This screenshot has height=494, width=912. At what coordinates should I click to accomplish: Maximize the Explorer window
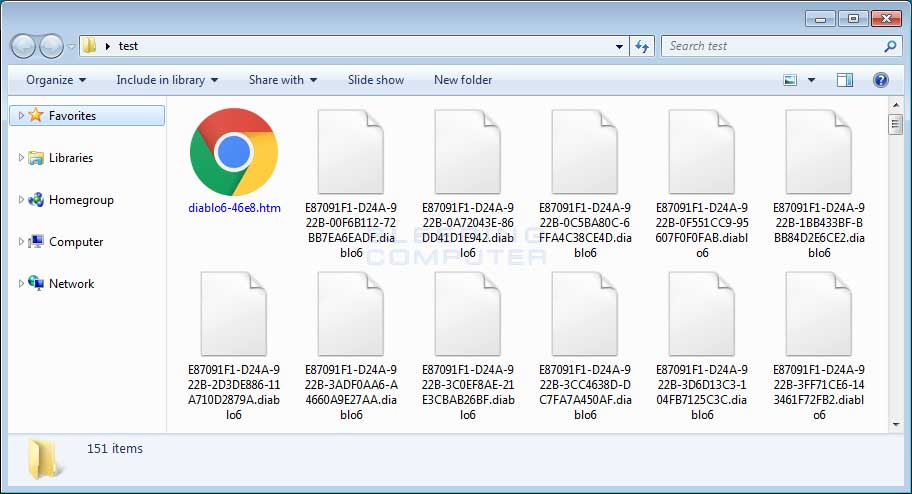point(853,19)
